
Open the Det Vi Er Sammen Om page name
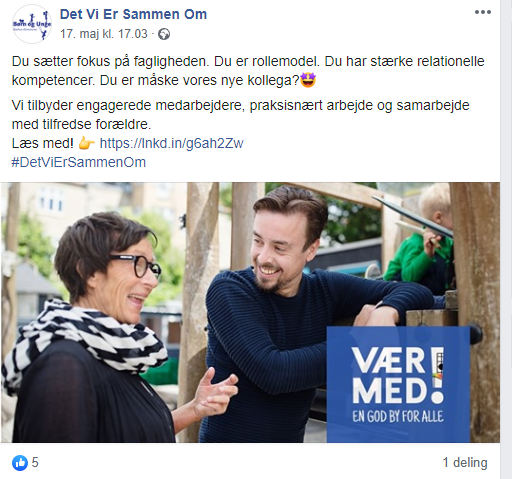click(x=133, y=14)
